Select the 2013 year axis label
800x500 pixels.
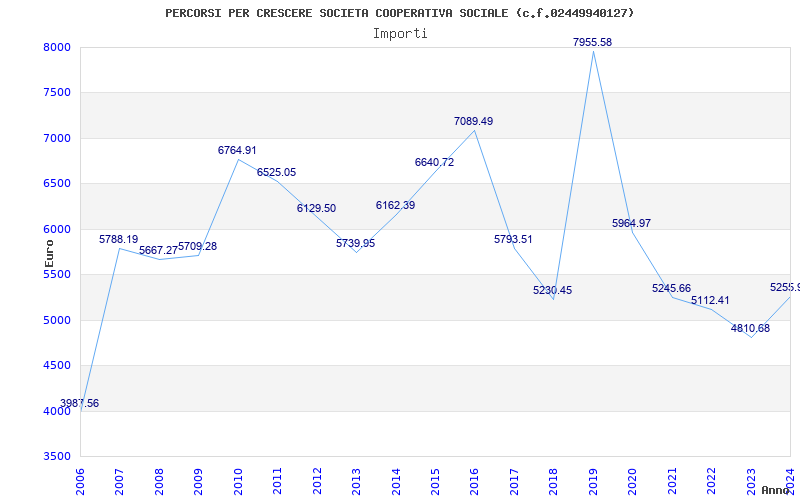356,482
